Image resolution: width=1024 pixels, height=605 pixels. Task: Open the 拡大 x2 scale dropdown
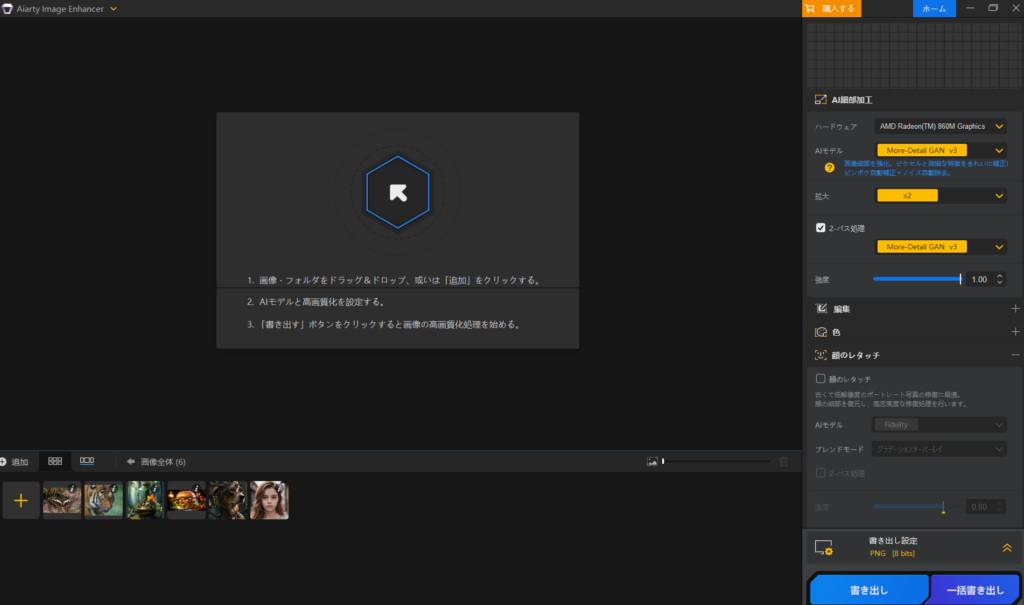point(940,195)
